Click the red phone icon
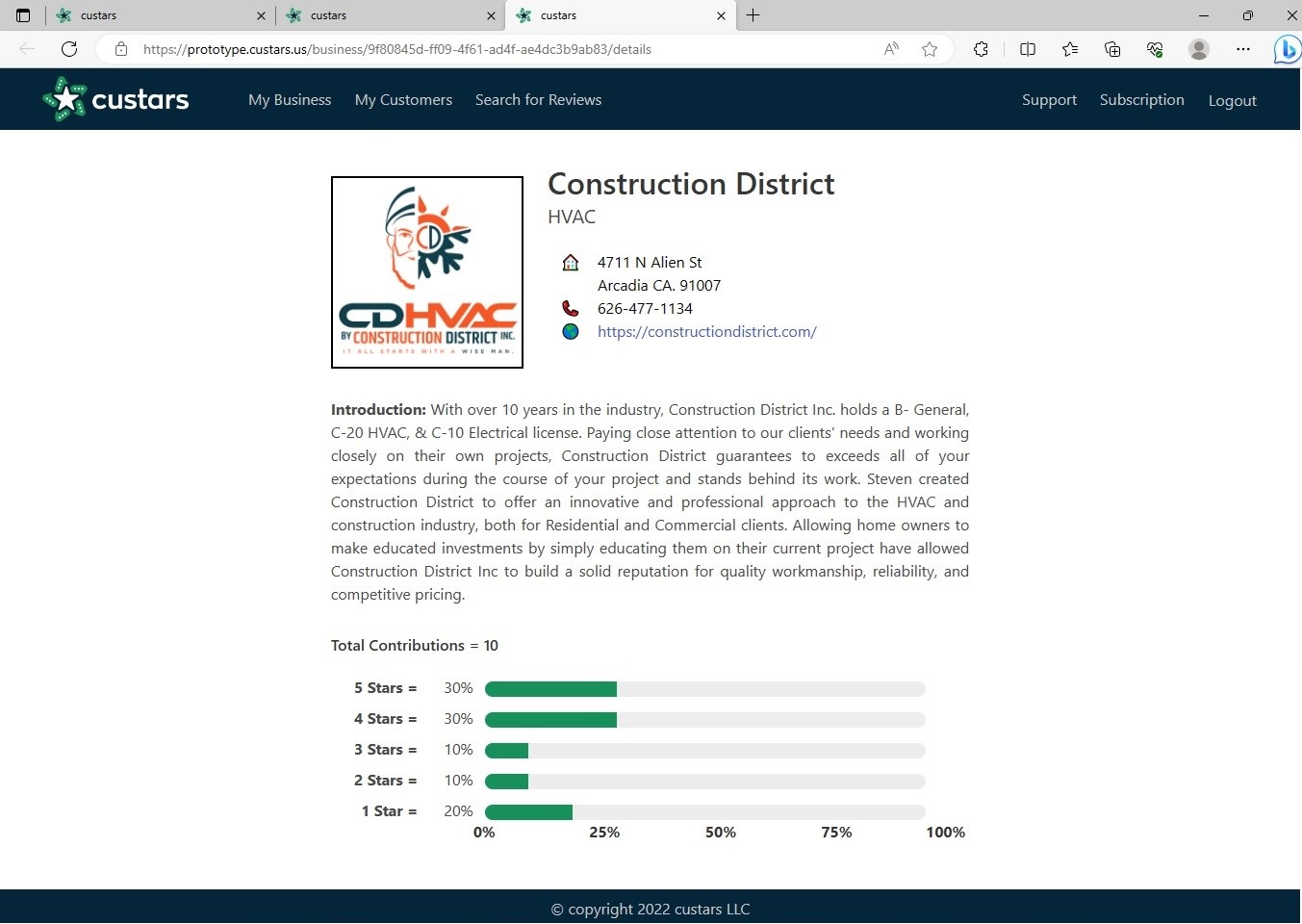This screenshot has width=1302, height=924. 571,309
